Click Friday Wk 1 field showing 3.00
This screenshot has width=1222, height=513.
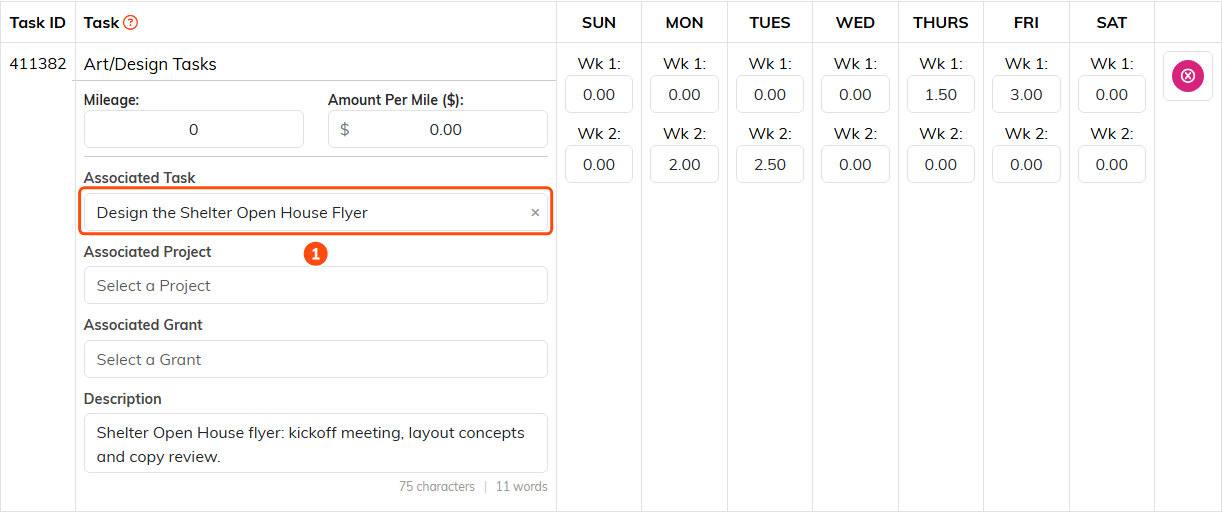click(1026, 94)
